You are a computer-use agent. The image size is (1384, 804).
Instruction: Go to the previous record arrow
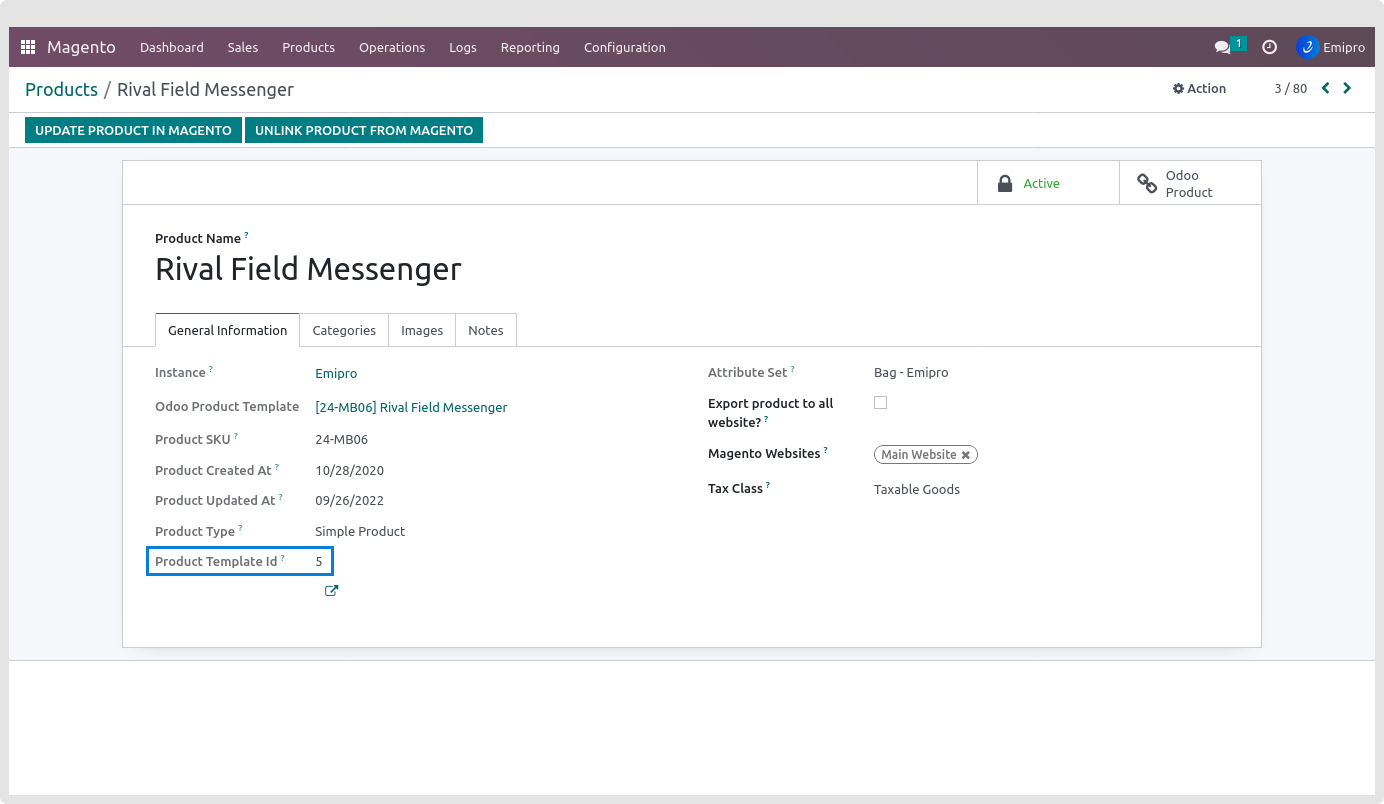click(1326, 88)
